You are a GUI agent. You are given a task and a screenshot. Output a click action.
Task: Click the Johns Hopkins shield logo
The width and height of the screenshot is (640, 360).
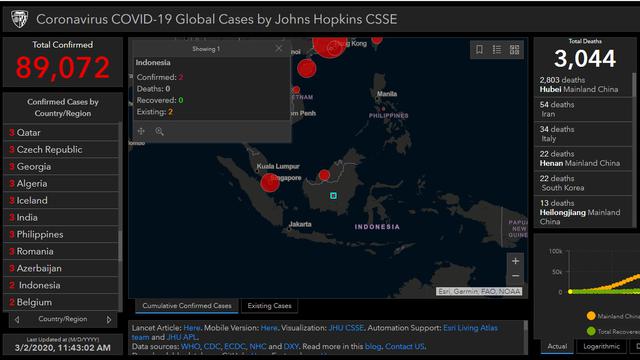[x=19, y=19]
